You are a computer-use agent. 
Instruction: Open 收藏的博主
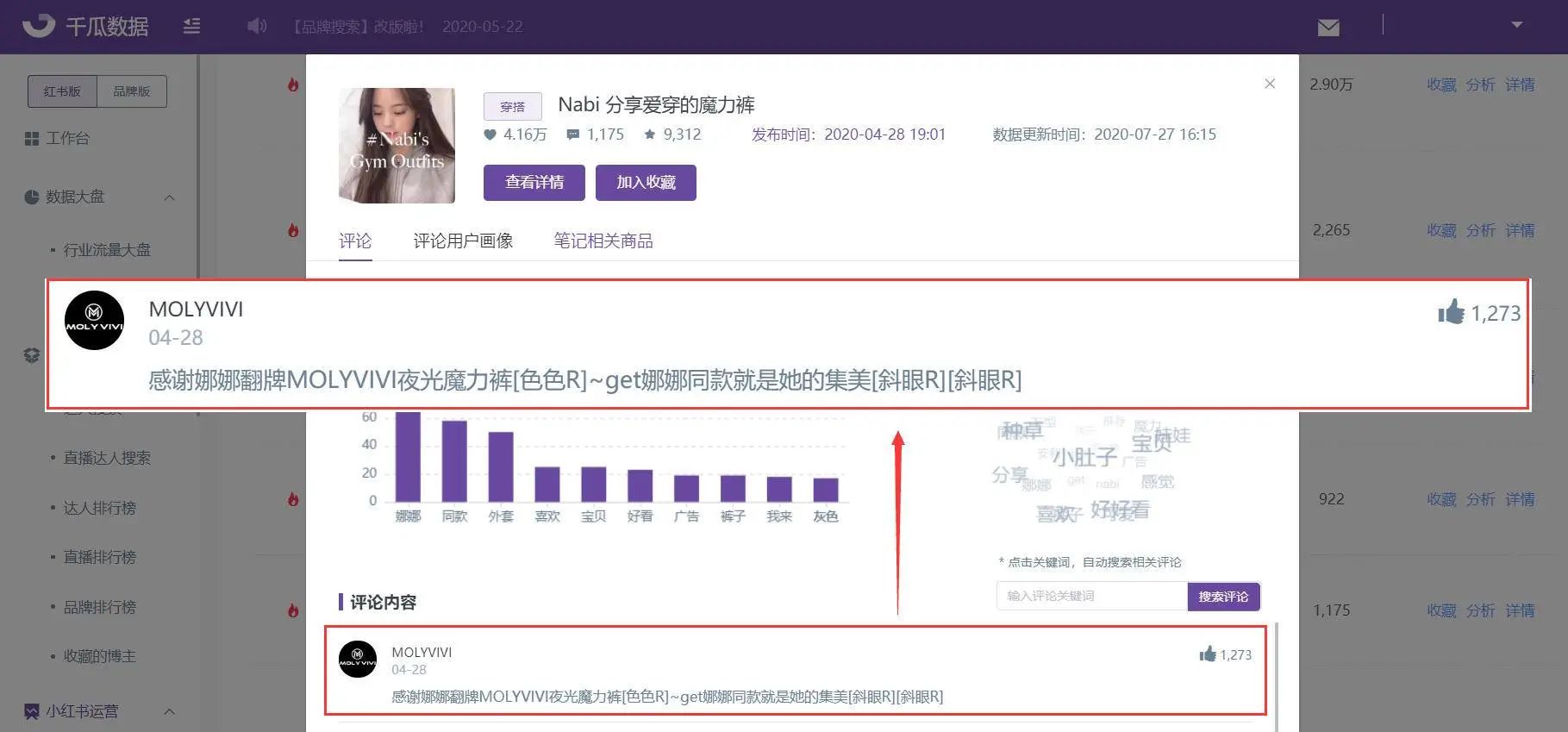coord(100,656)
